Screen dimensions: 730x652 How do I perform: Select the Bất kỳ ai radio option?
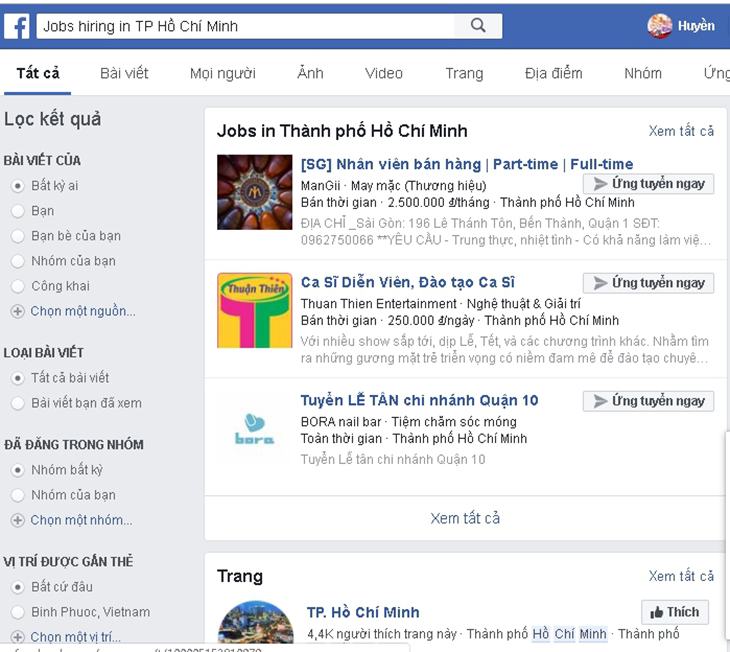pyautogui.click(x=17, y=186)
